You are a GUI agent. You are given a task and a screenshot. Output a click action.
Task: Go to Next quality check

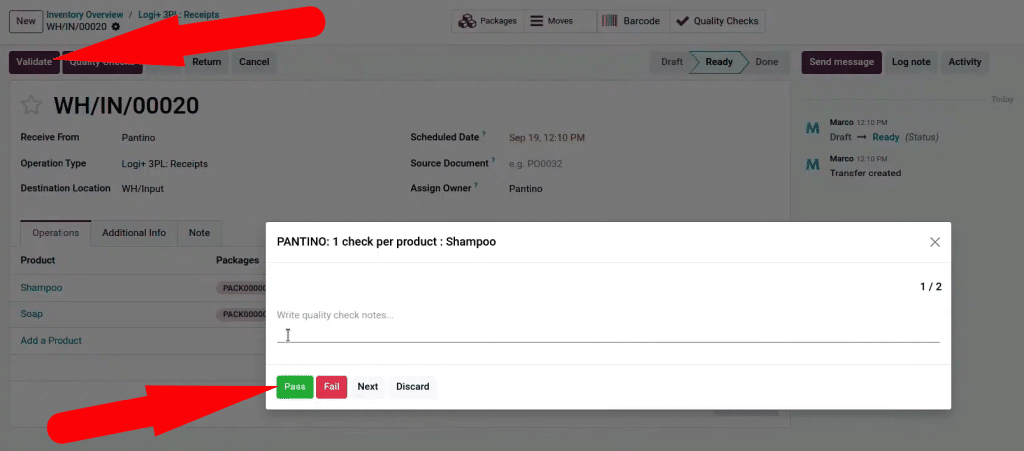click(x=368, y=386)
